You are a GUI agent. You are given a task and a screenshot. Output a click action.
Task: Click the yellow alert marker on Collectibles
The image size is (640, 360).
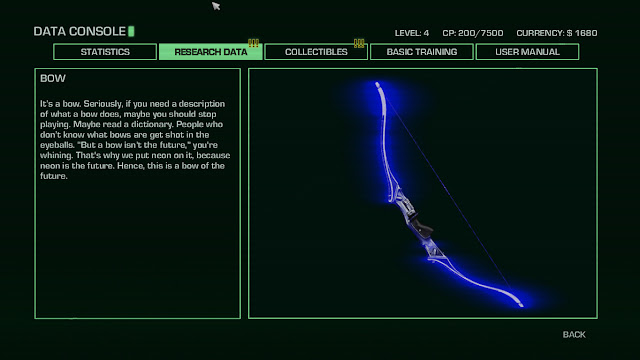359,43
